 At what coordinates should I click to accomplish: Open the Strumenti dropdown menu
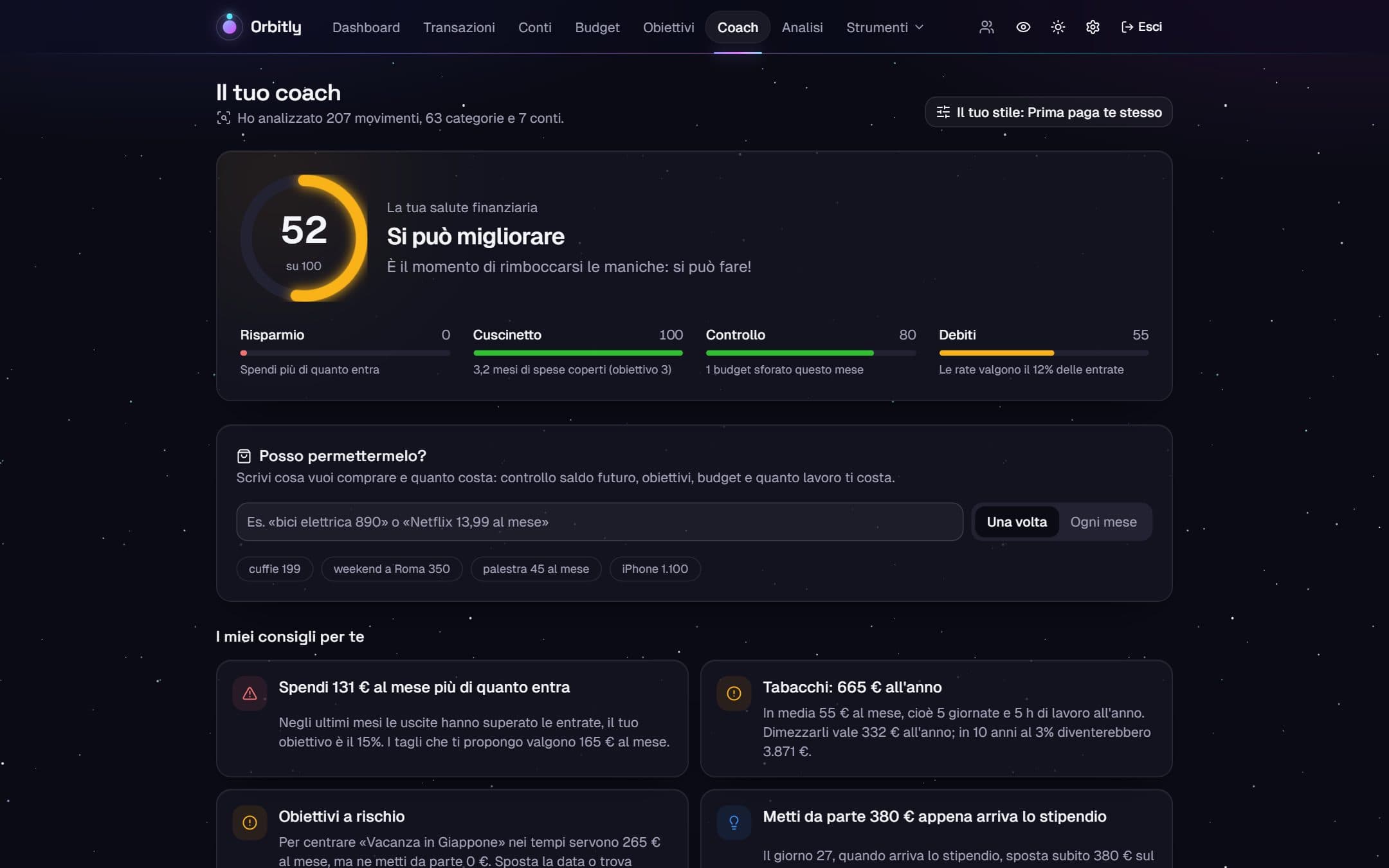[885, 28]
